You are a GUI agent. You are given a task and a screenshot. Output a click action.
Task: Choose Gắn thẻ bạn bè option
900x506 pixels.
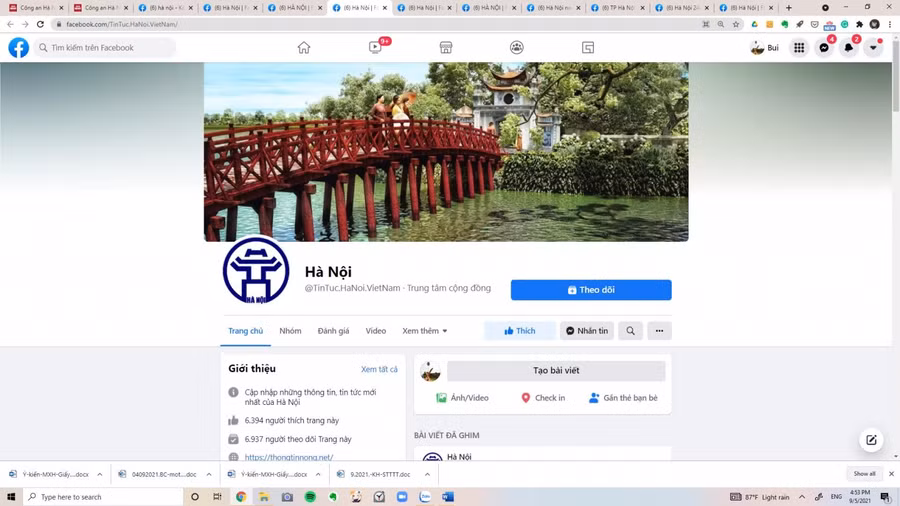623,398
